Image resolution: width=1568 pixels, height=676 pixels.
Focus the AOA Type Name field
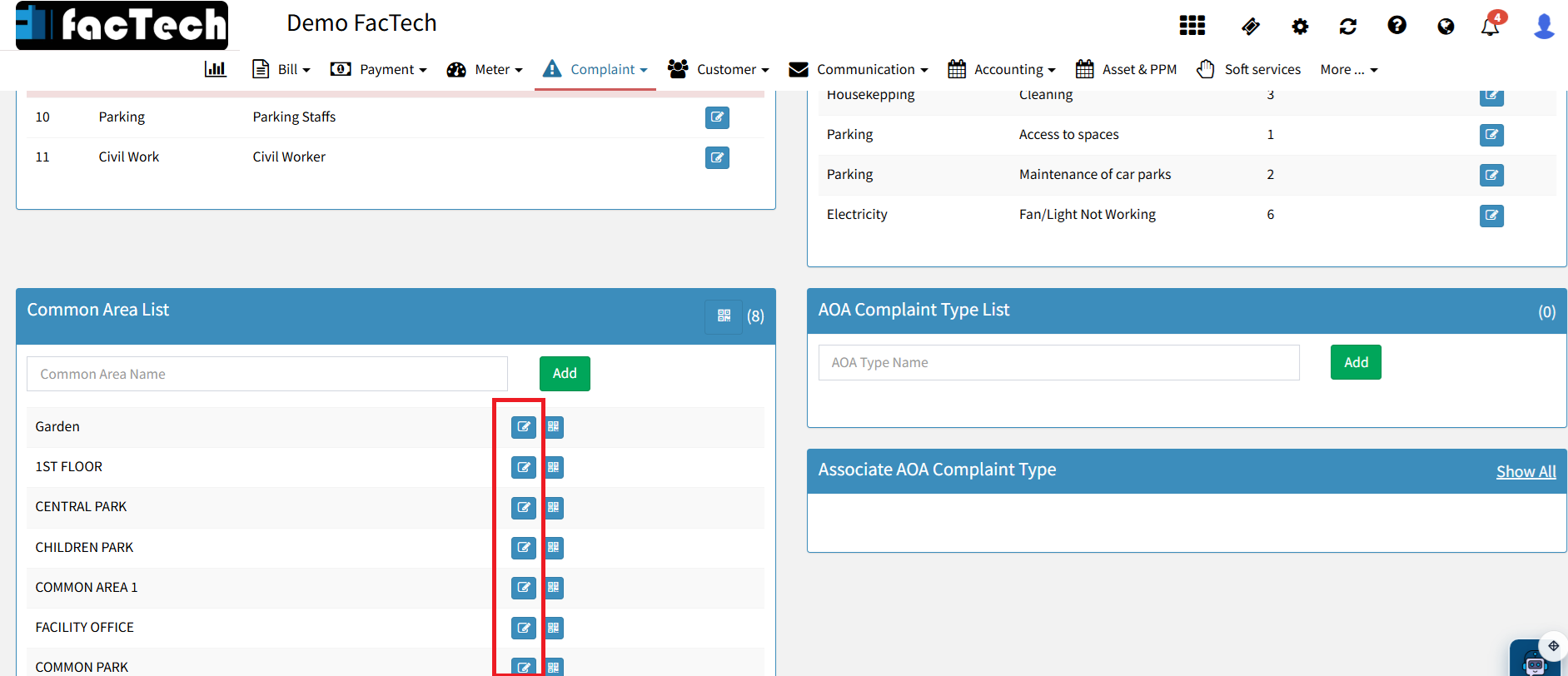point(1058,362)
